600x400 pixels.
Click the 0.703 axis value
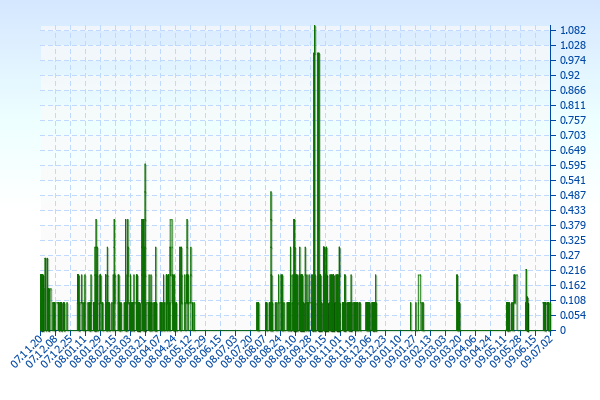click(x=573, y=135)
